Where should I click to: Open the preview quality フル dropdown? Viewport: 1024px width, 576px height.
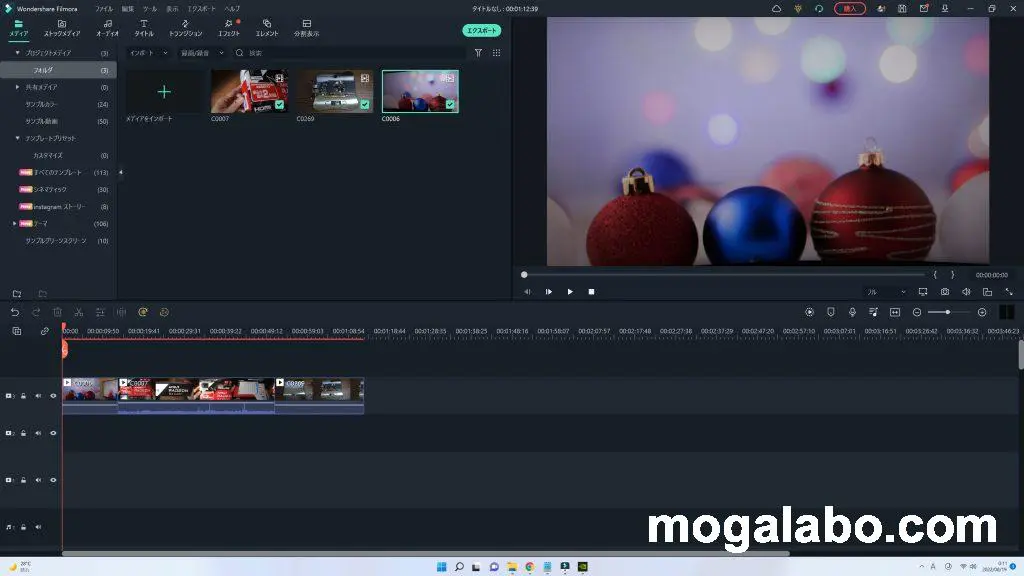click(x=886, y=292)
